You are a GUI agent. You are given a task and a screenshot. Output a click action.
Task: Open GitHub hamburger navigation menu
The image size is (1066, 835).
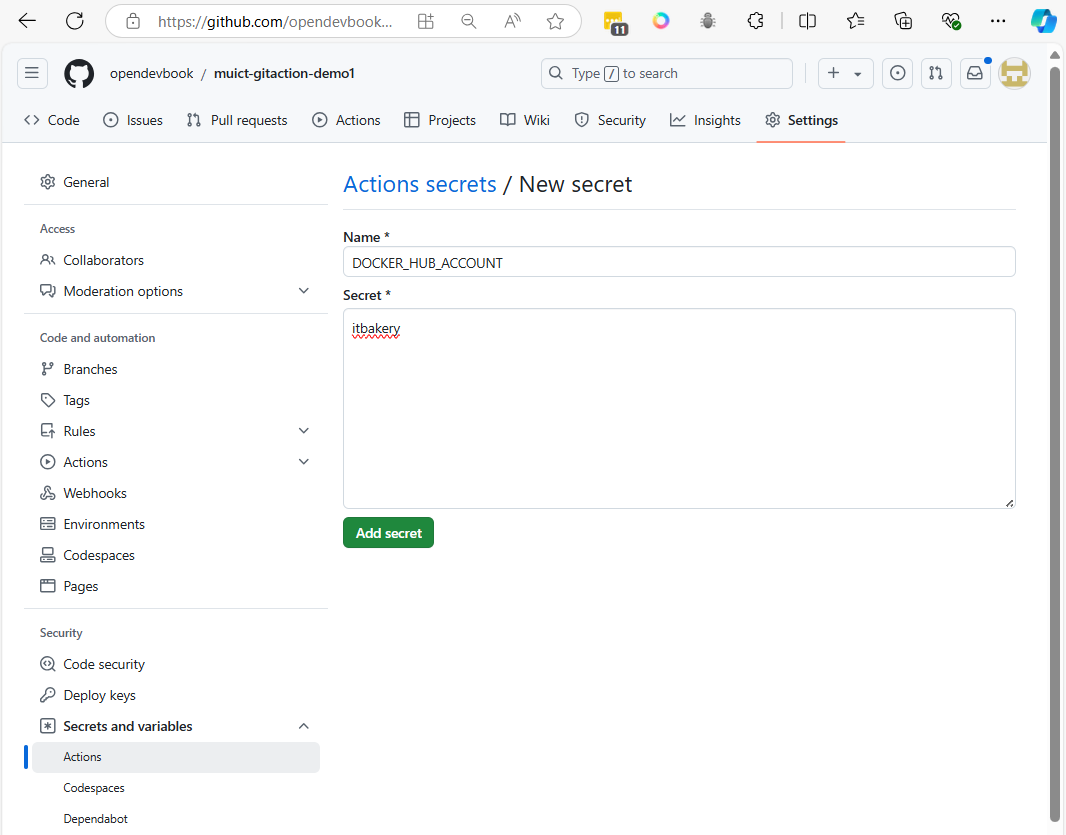point(32,73)
